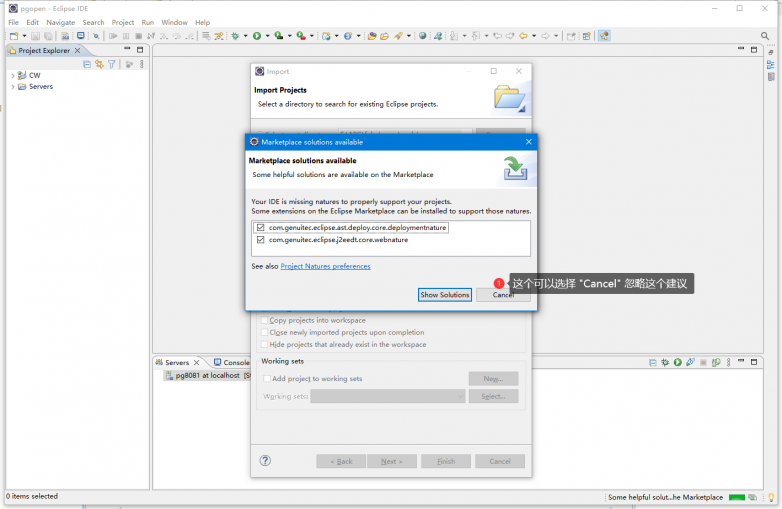Expand the CW project tree node

[x=12, y=75]
